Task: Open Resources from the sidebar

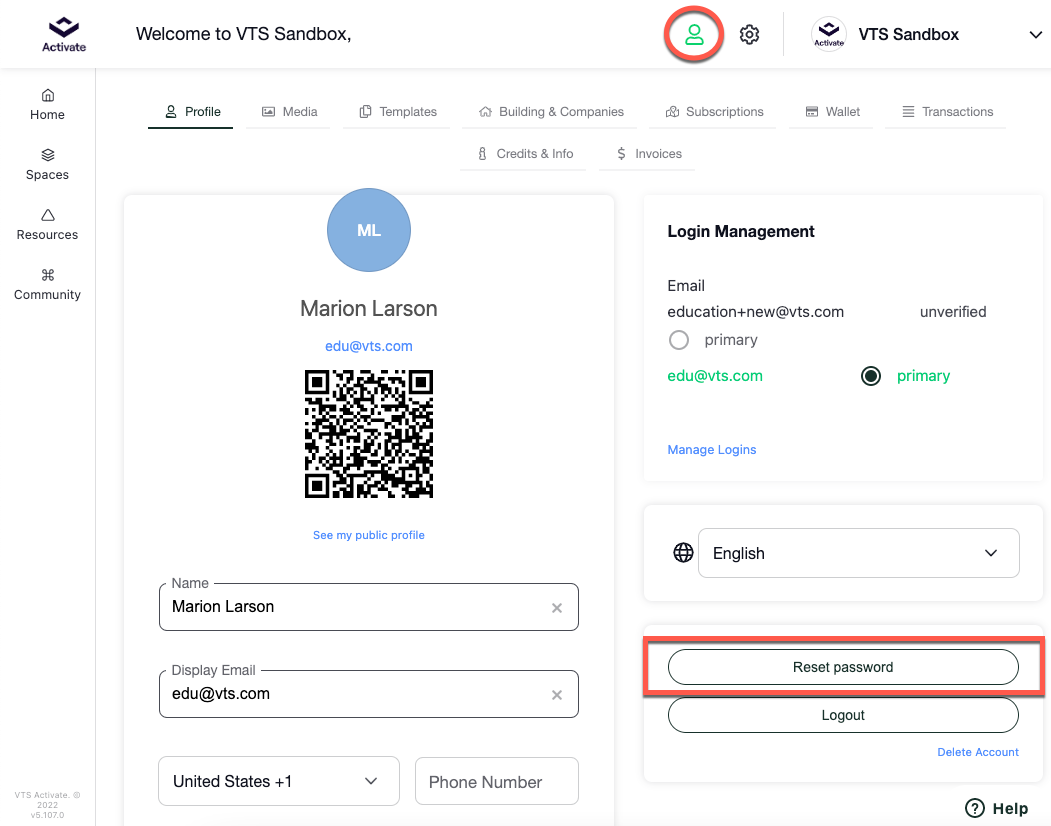Action: pyautogui.click(x=47, y=225)
